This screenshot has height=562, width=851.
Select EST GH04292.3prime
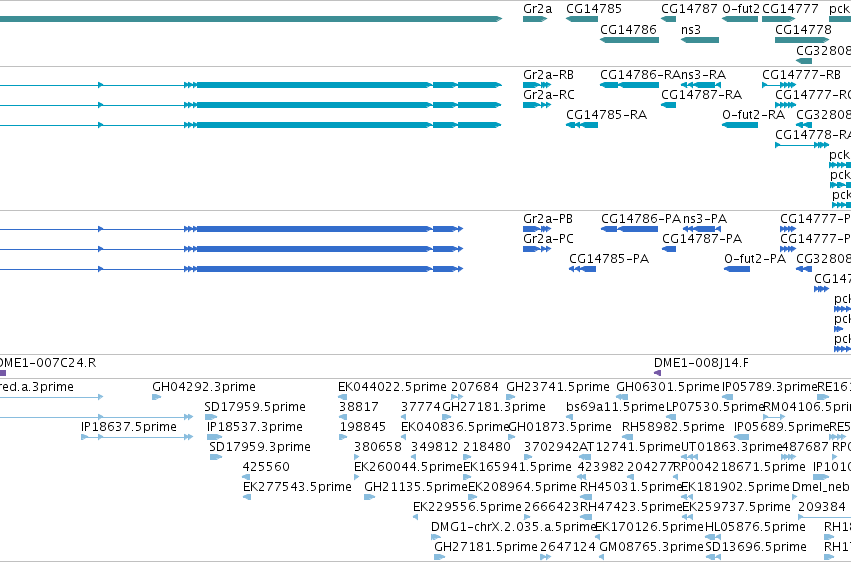[x=204, y=387]
